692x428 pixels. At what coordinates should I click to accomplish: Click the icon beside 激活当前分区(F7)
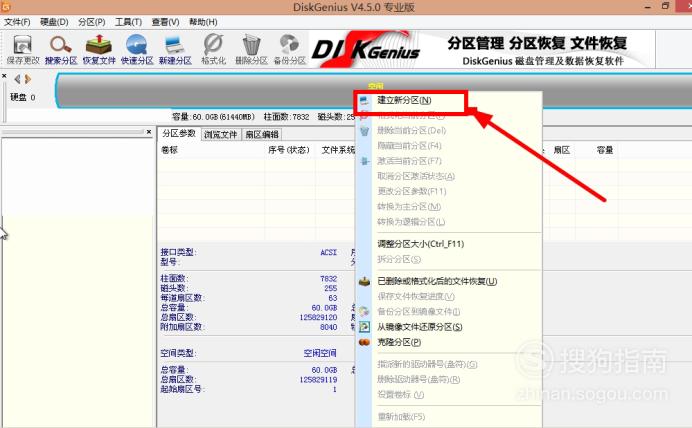365,161
